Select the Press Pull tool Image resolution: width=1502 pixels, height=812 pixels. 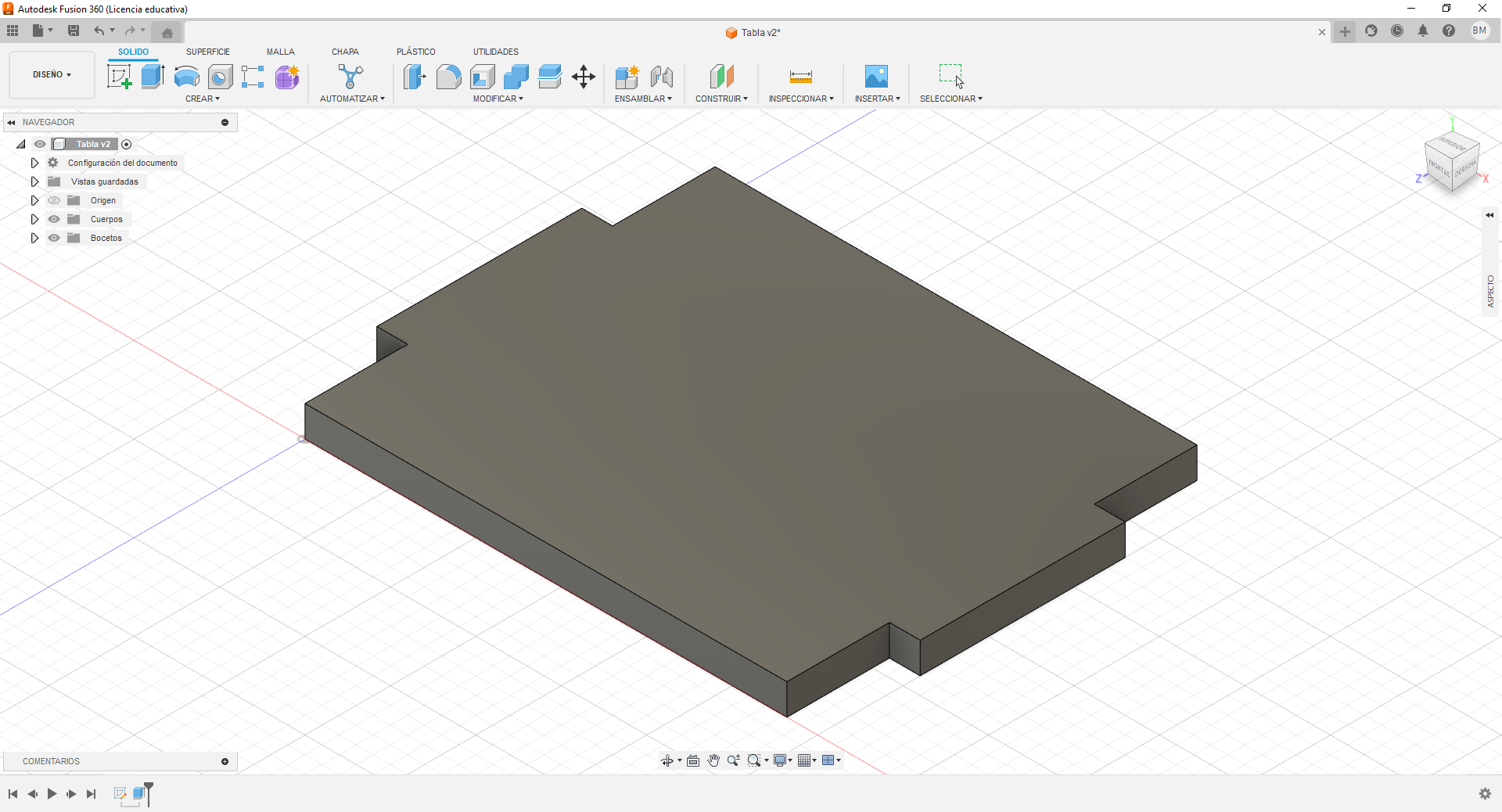tap(415, 77)
